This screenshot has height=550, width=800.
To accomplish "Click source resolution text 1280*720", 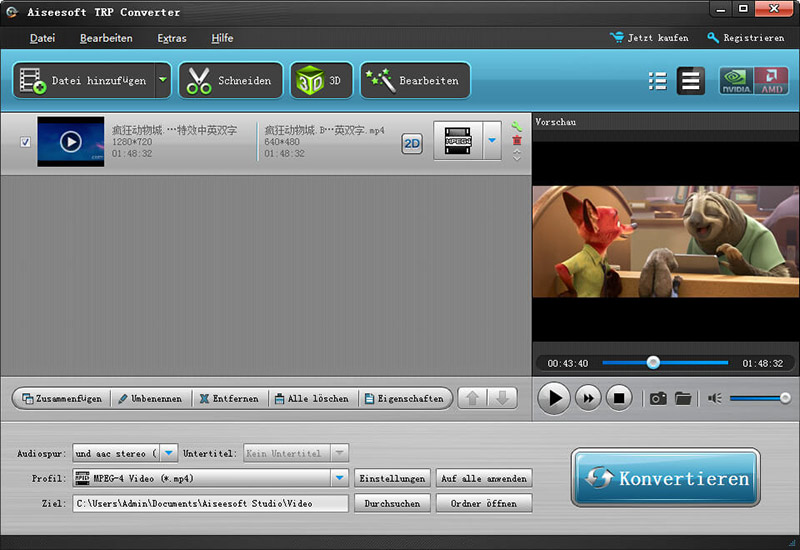I will (x=132, y=142).
